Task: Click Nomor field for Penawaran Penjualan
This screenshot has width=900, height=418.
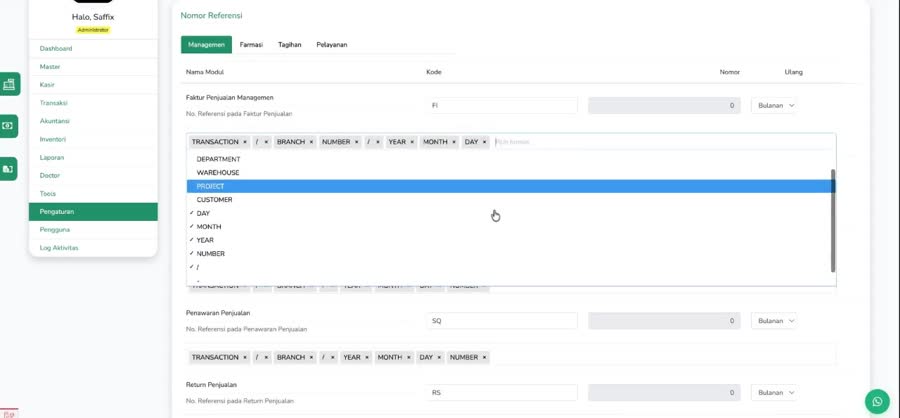Action: coord(664,321)
